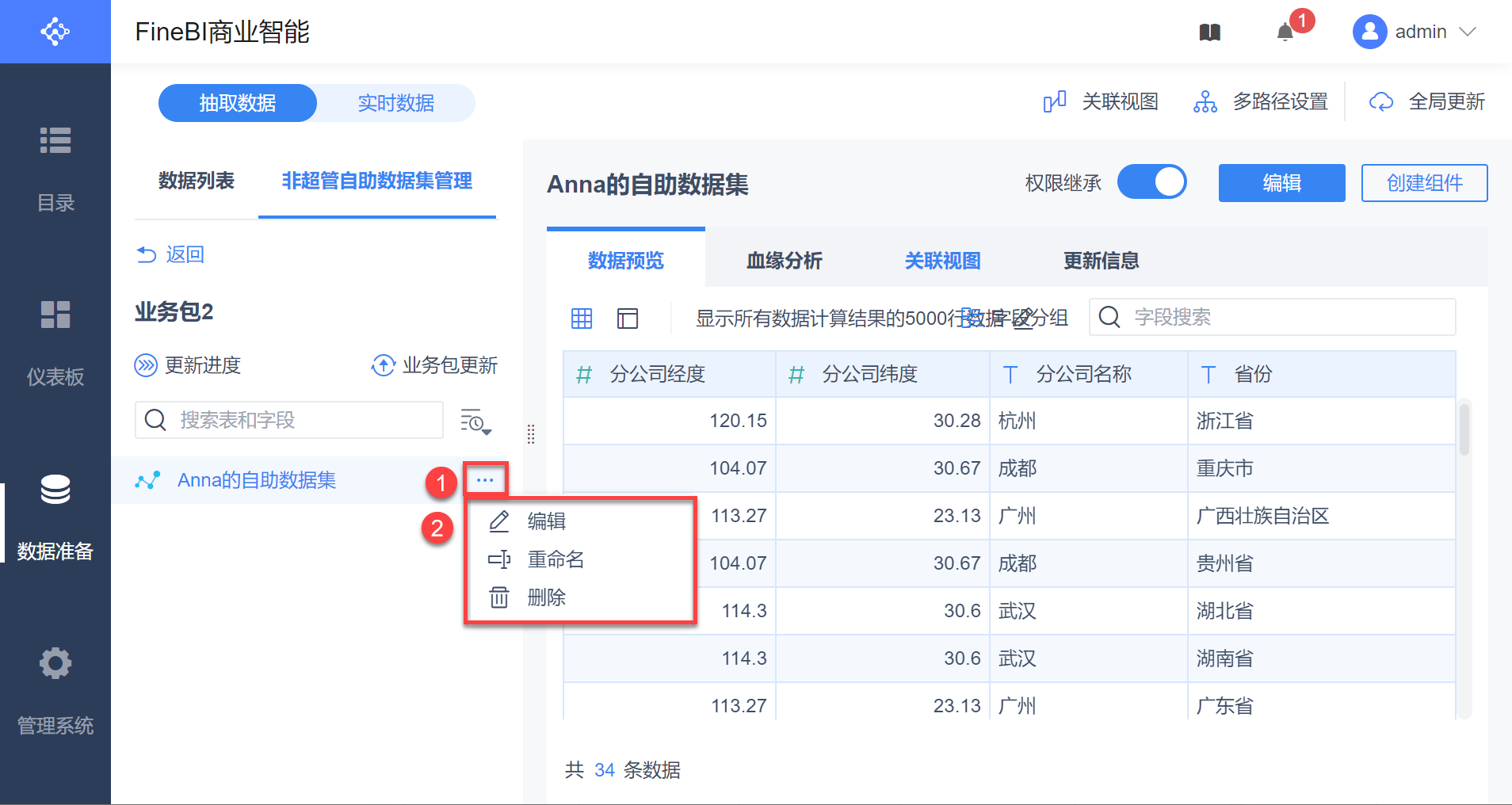The height and width of the screenshot is (805, 1512).
Task: Open the 多路径设置 option
Action: (x=1261, y=102)
